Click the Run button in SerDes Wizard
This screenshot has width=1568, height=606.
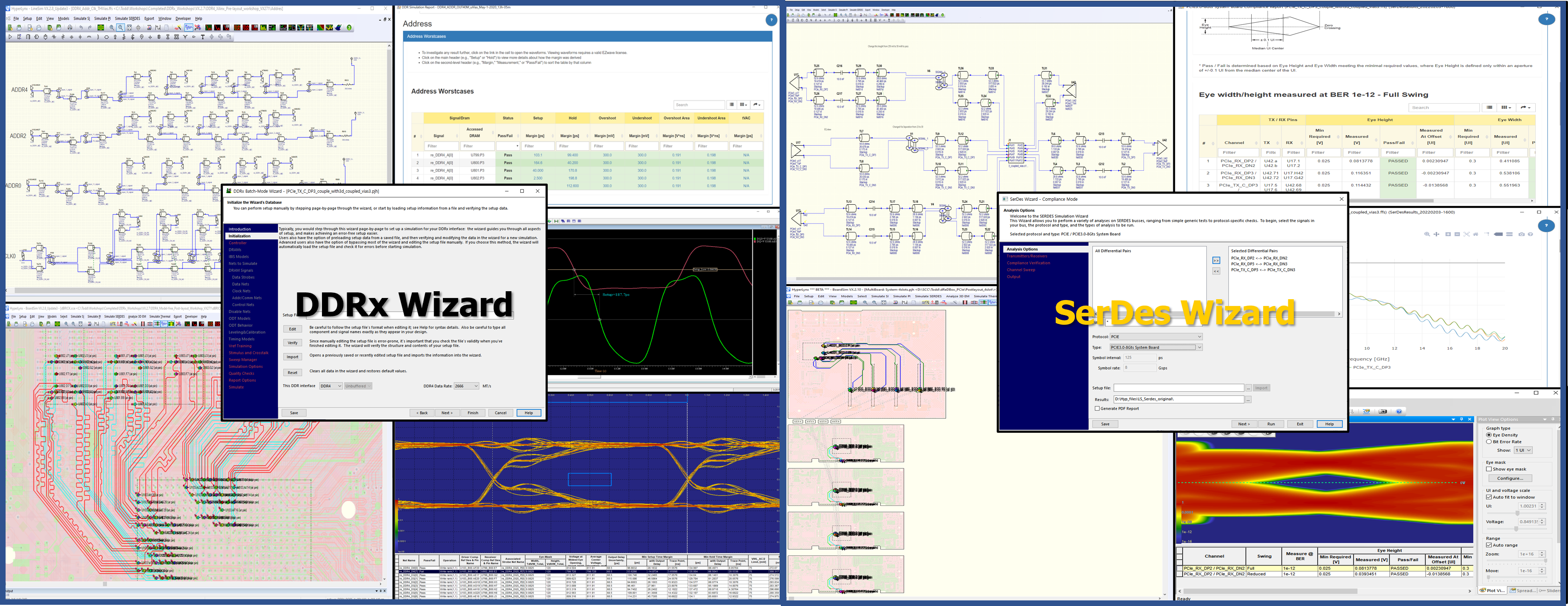click(x=1271, y=424)
